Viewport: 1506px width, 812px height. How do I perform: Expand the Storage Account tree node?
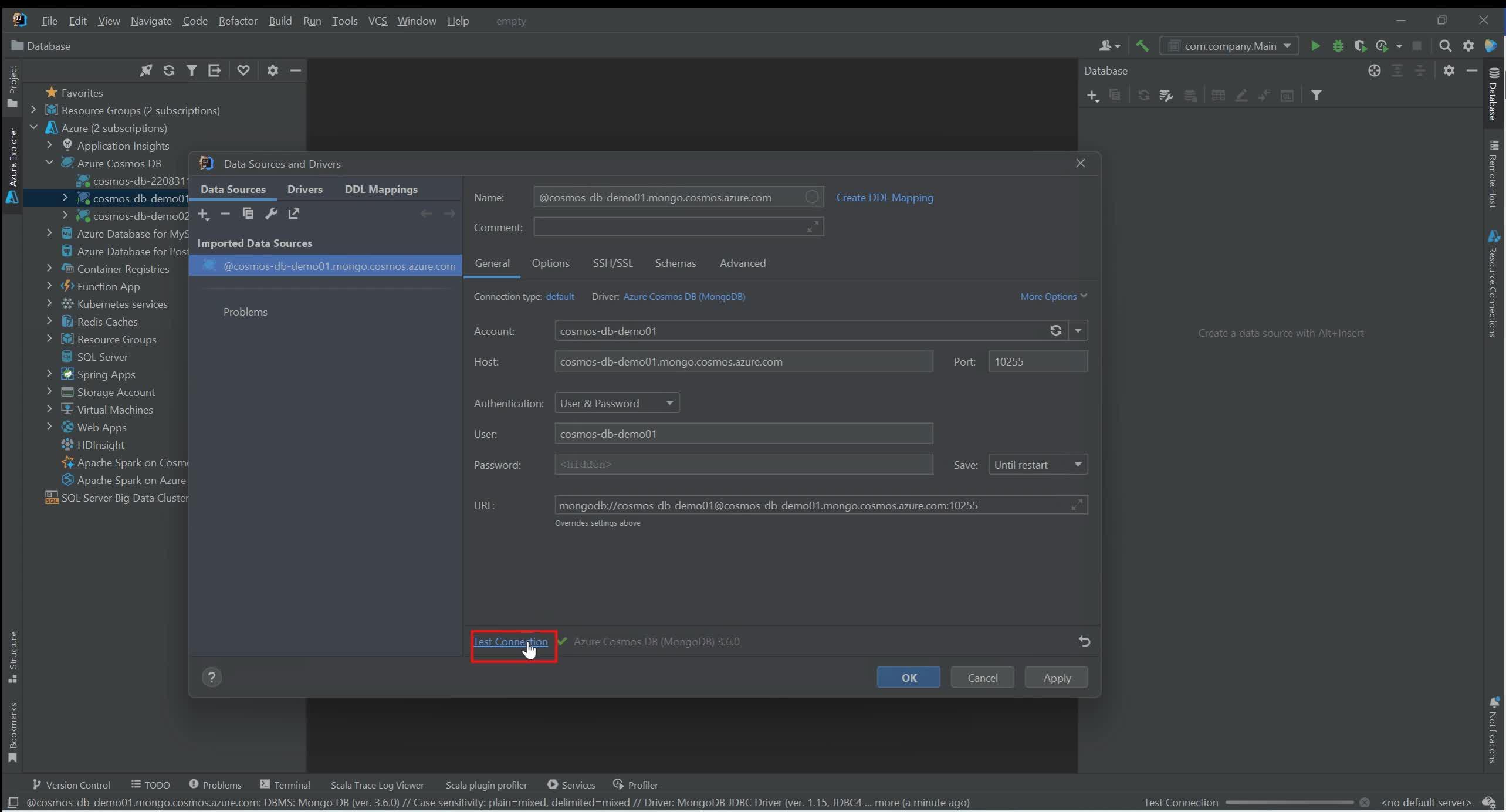click(49, 391)
